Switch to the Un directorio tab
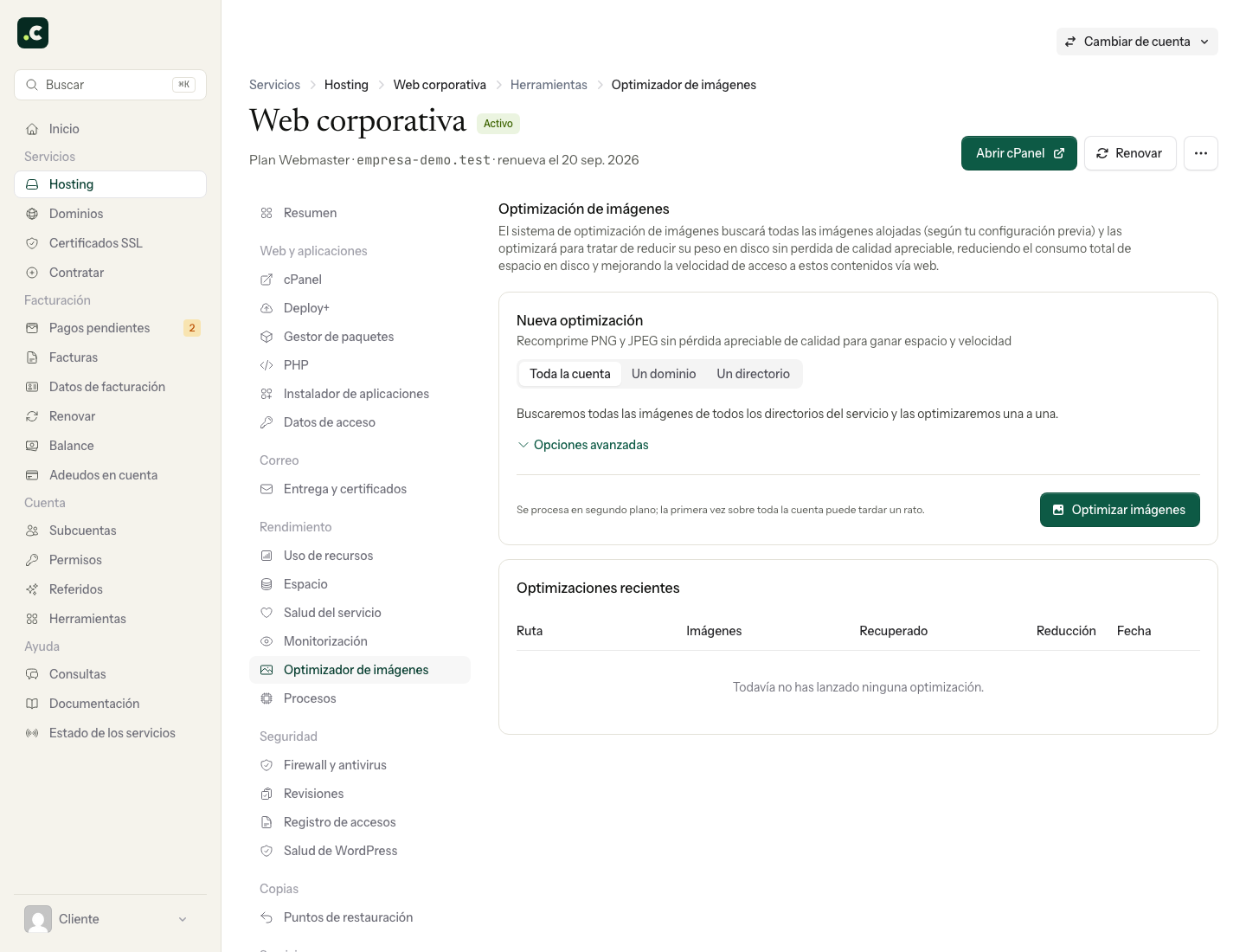The height and width of the screenshot is (952, 1246). point(754,374)
